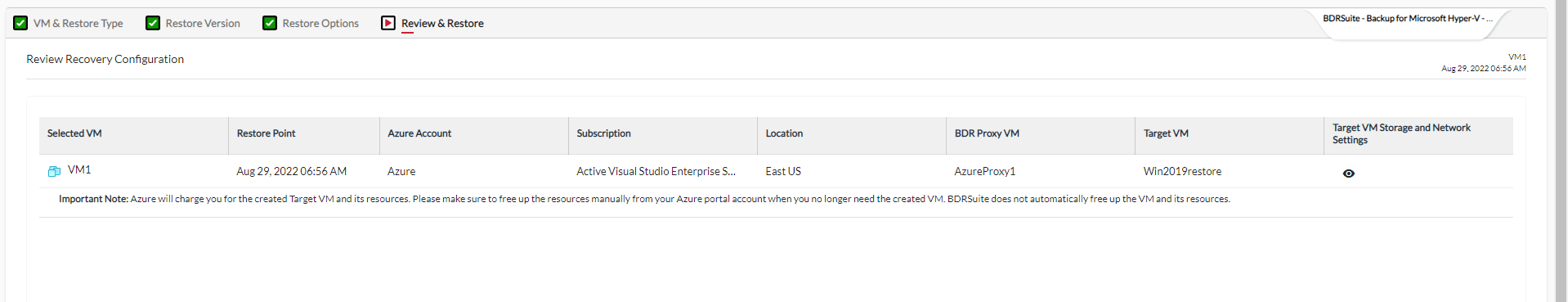Select the VM1 entry in Selected VM column

point(79,170)
